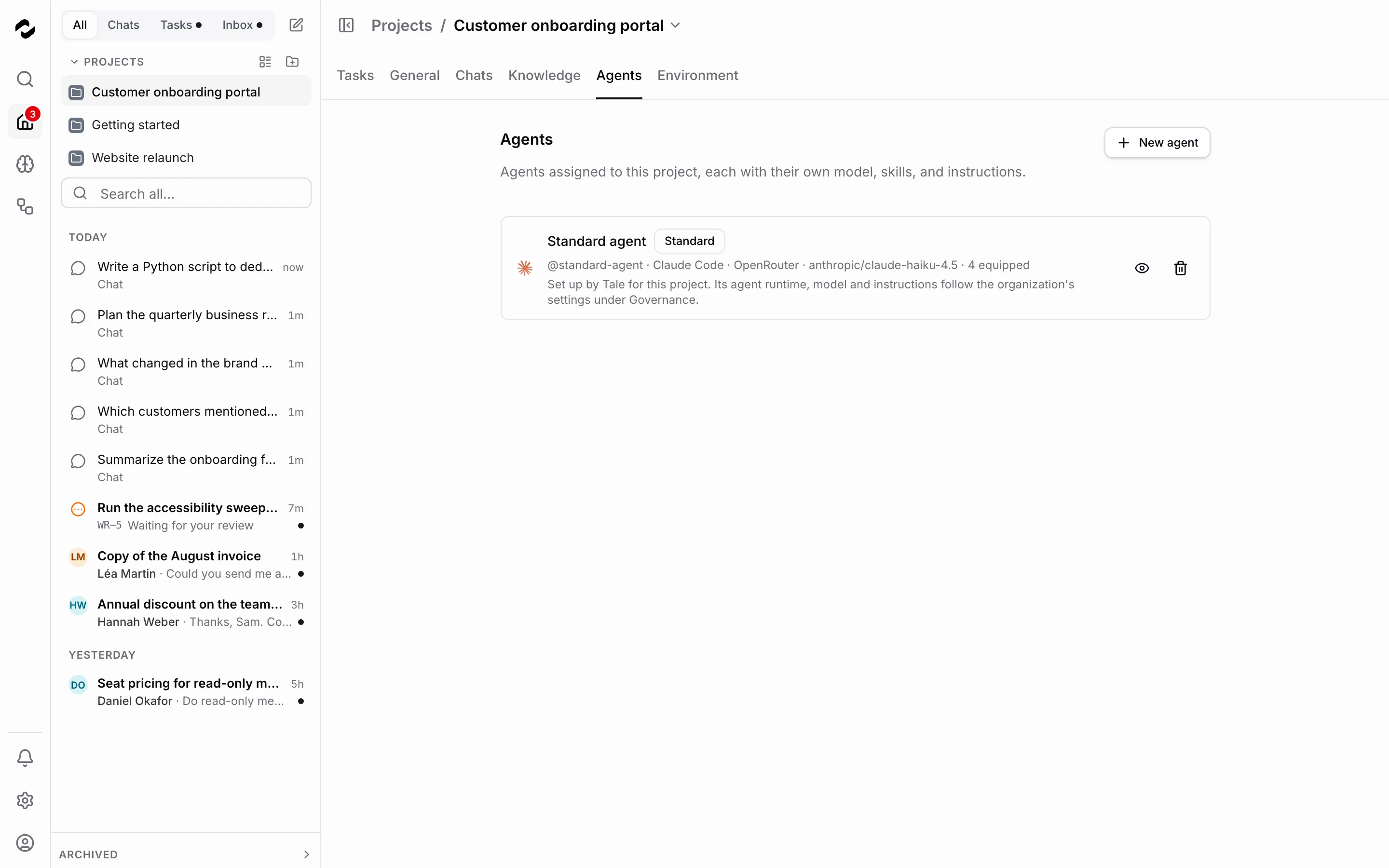Switch to the Environment tab
This screenshot has height=868, width=1389.
click(x=697, y=75)
